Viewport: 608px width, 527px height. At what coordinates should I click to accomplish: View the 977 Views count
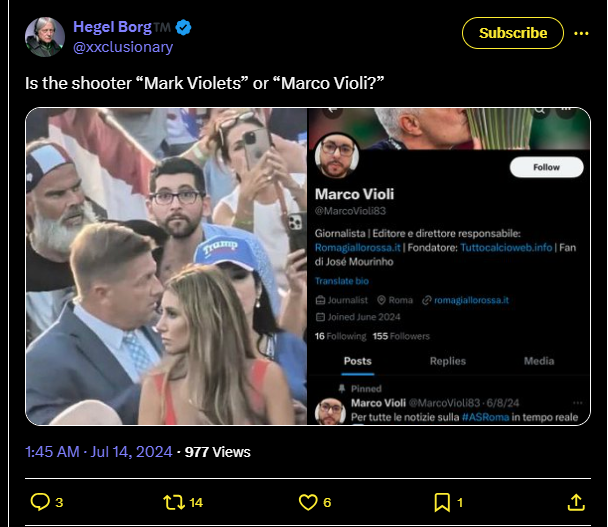[217, 452]
